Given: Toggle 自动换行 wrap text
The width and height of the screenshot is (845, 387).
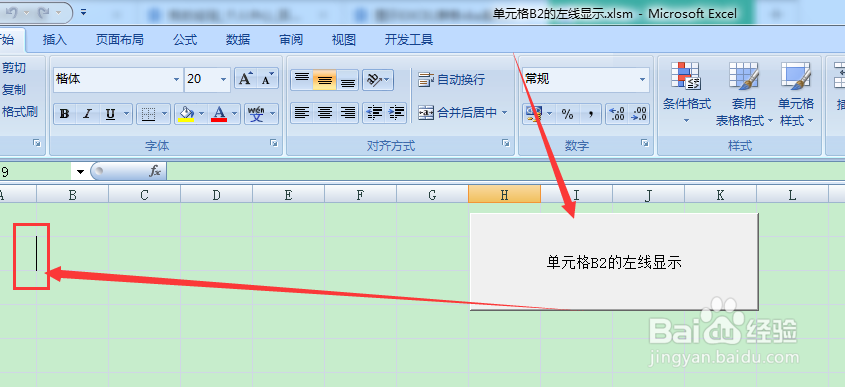Looking at the screenshot, I should (x=451, y=80).
